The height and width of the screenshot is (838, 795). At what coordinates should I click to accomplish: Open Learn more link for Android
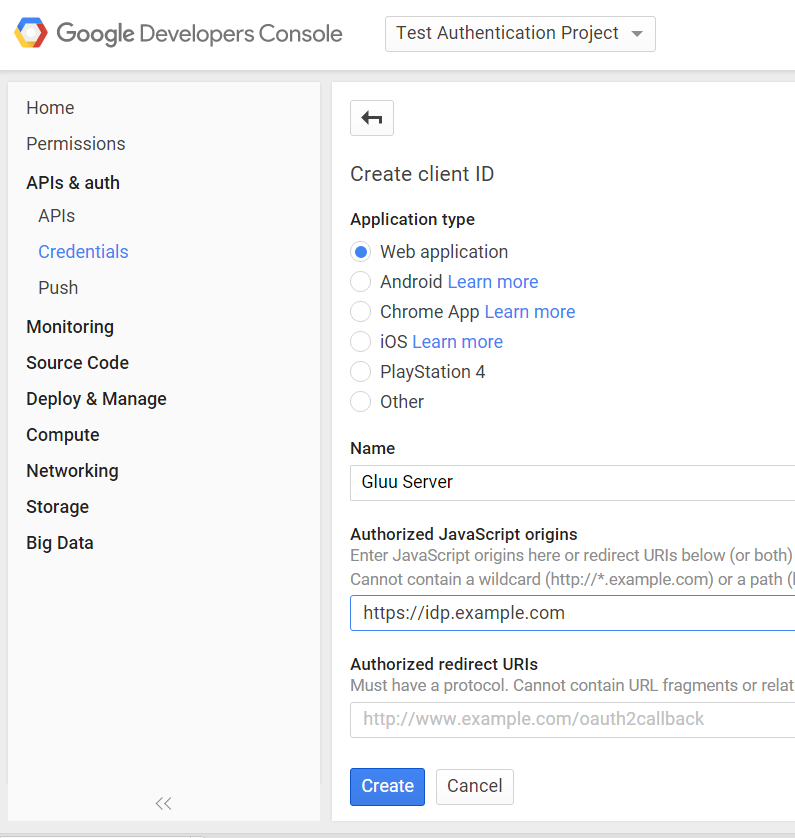[493, 282]
